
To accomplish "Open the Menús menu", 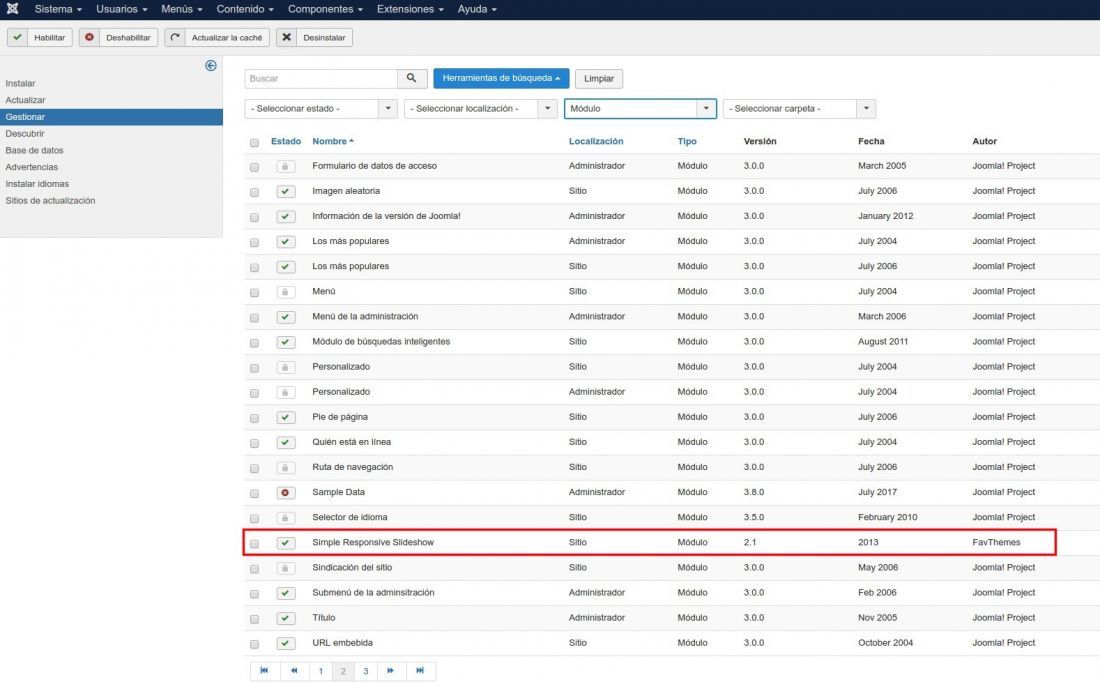I will 182,9.
